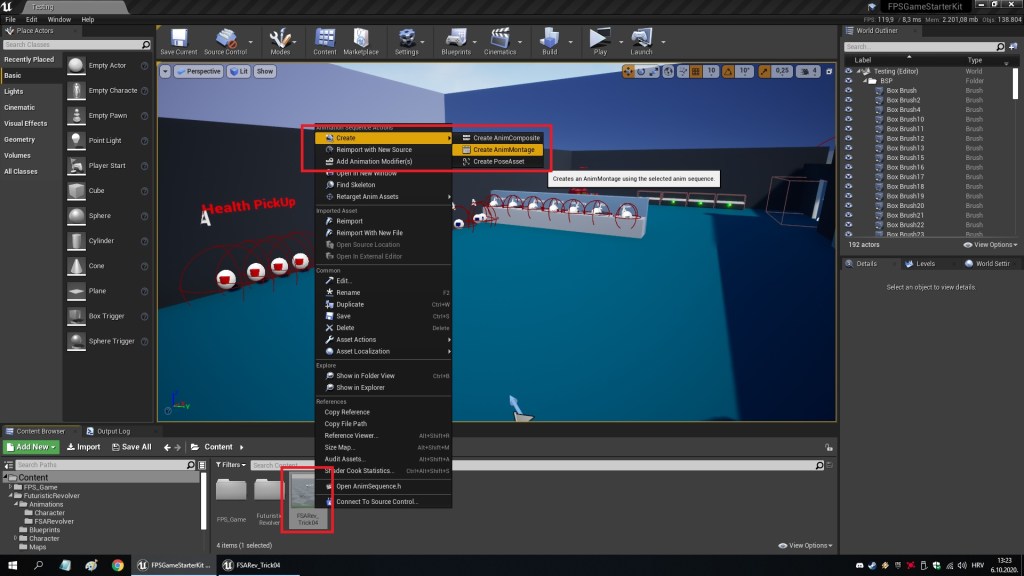Click the World Outliner search field

click(x=925, y=46)
